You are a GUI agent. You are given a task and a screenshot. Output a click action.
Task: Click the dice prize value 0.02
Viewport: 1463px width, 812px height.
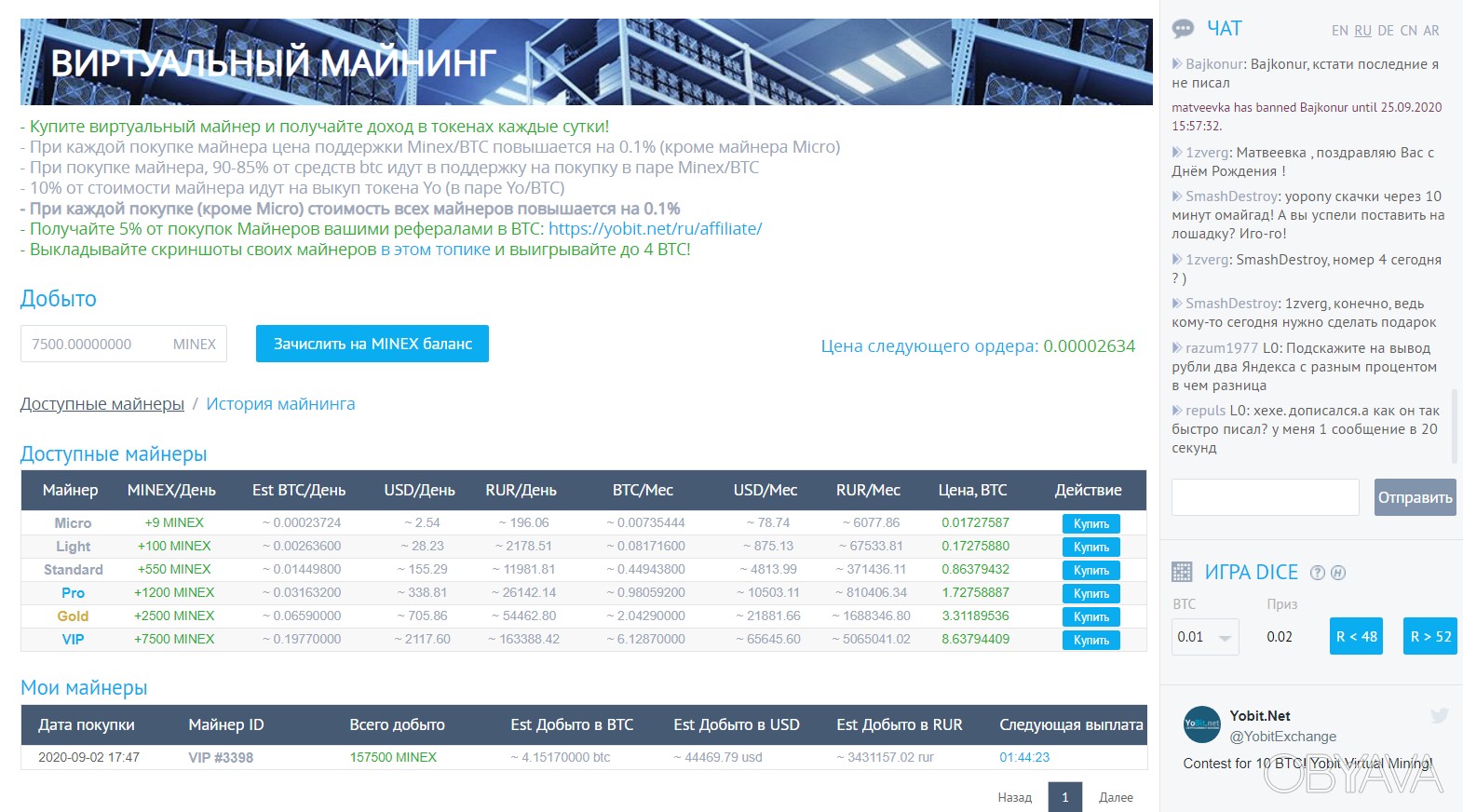[1279, 637]
